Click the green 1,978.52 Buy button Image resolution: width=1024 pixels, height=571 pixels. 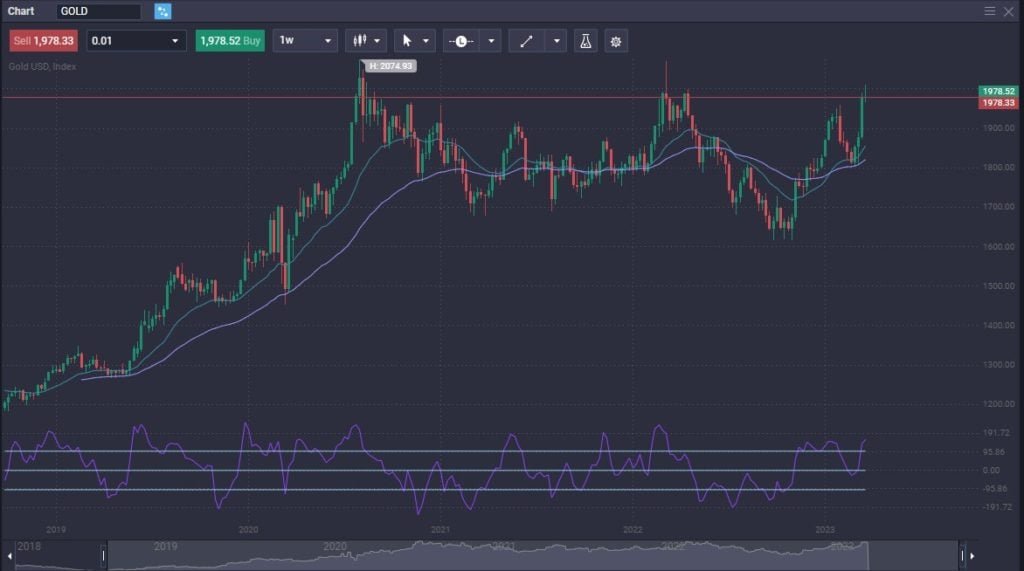click(230, 41)
